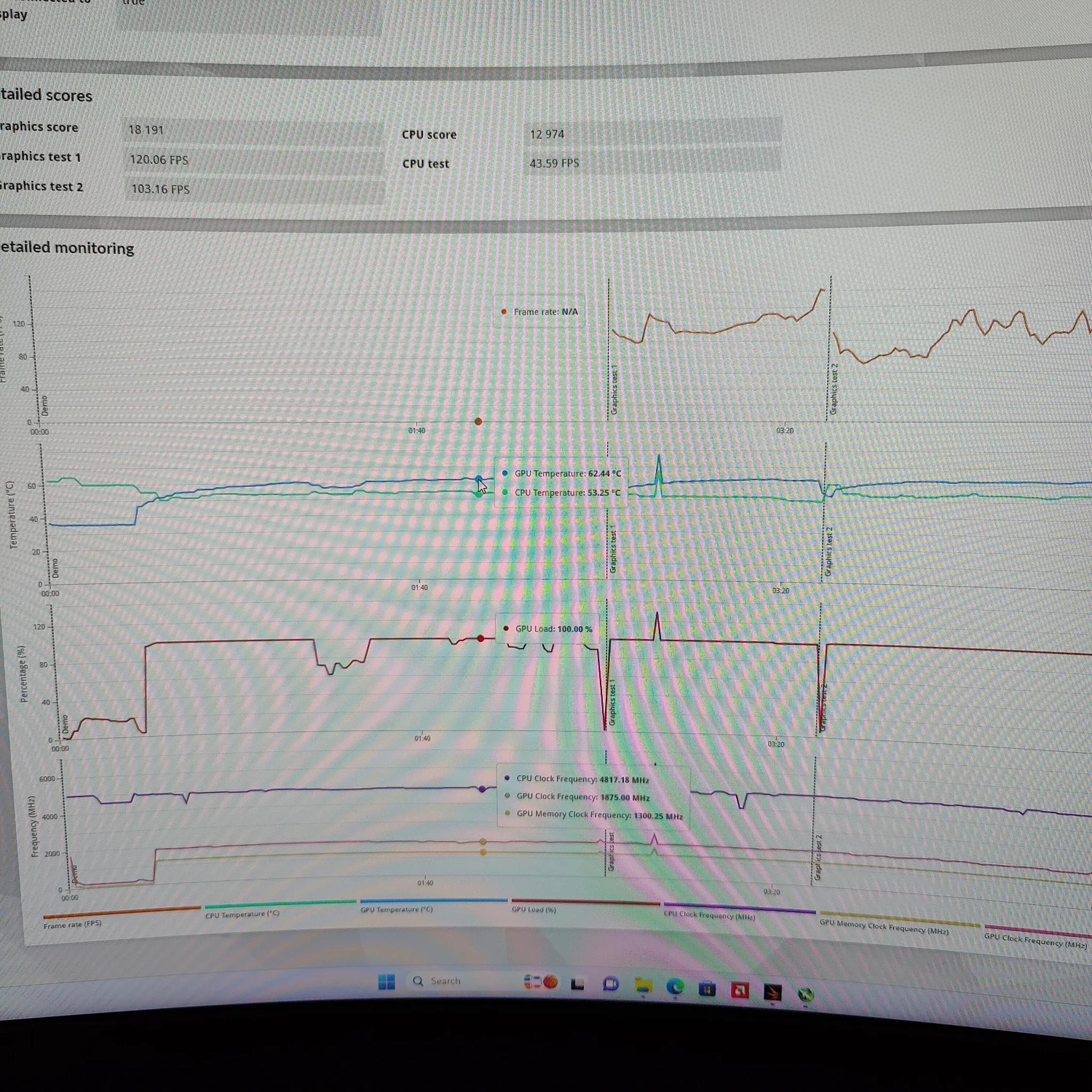
Task: Click the CPU Clock Frequency: 4817.18 MHz tooltip
Action: (583, 780)
